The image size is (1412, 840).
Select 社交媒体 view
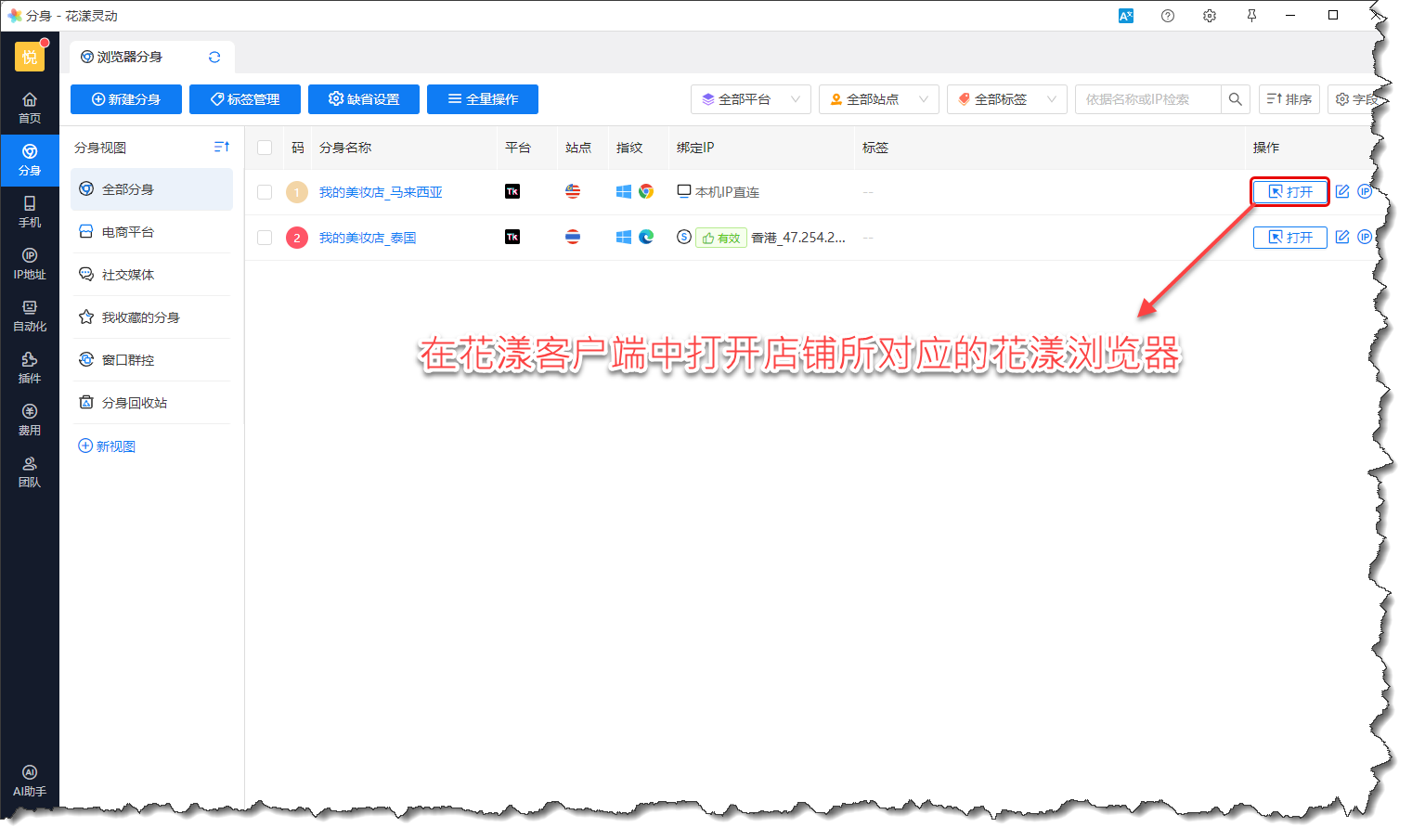coord(151,275)
